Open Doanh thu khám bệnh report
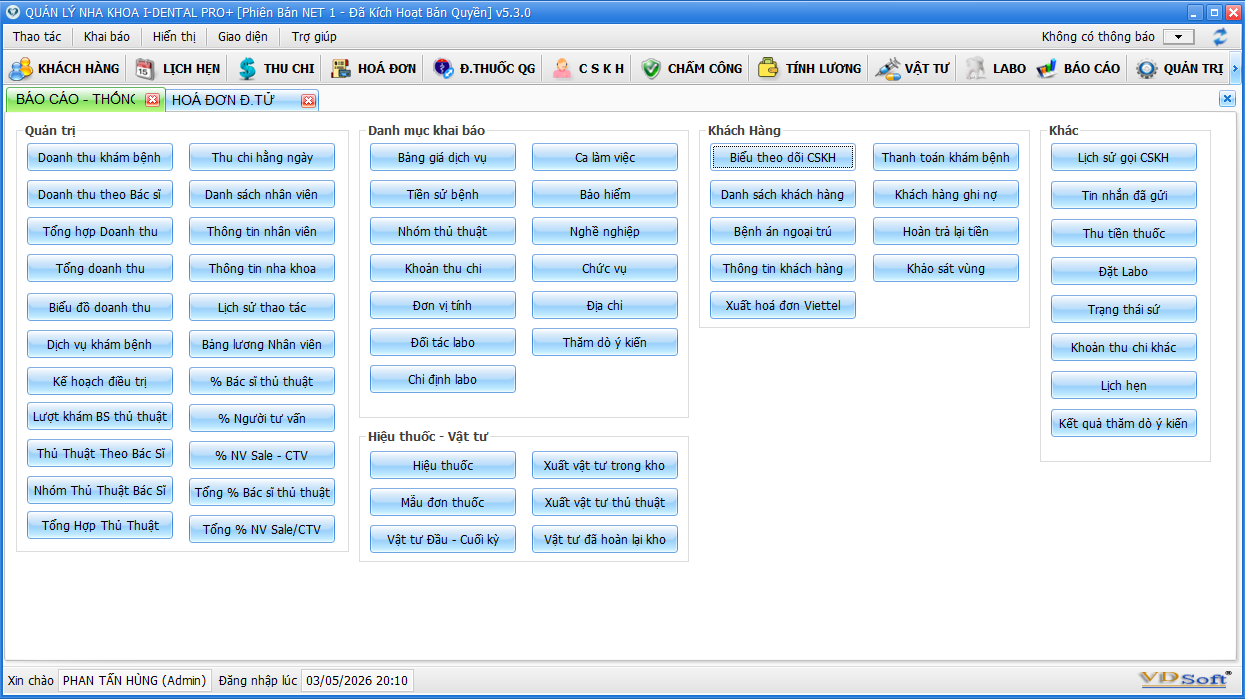1245x699 pixels. pyautogui.click(x=100, y=157)
